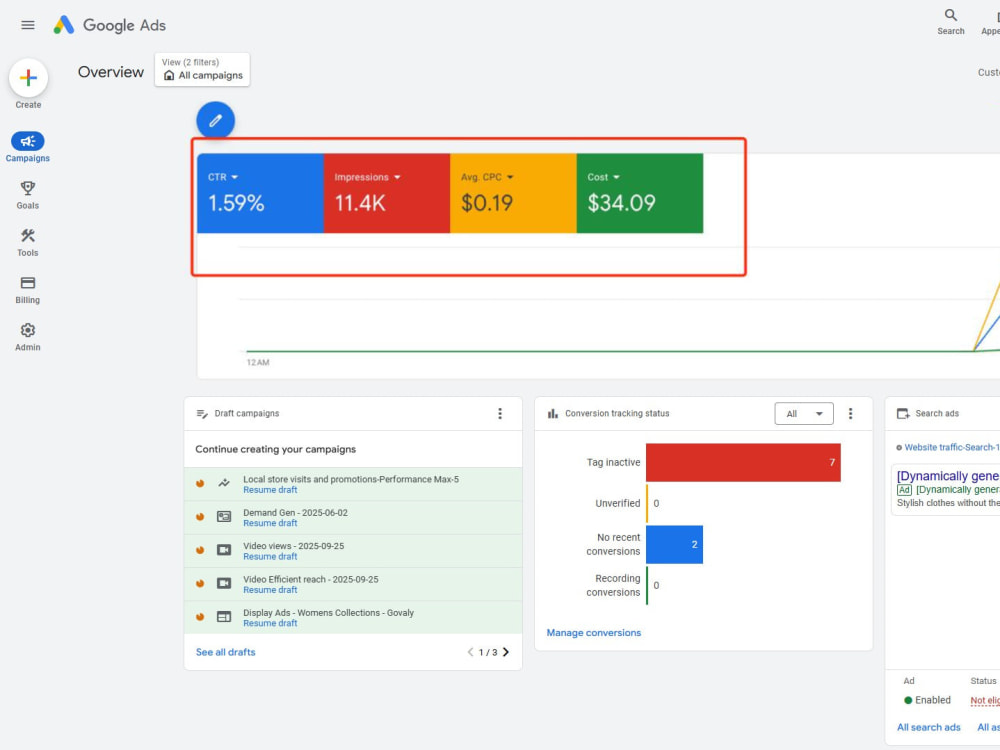Open Conversion tracking status three-dot menu
Image resolution: width=1000 pixels, height=750 pixels.
[x=850, y=413]
